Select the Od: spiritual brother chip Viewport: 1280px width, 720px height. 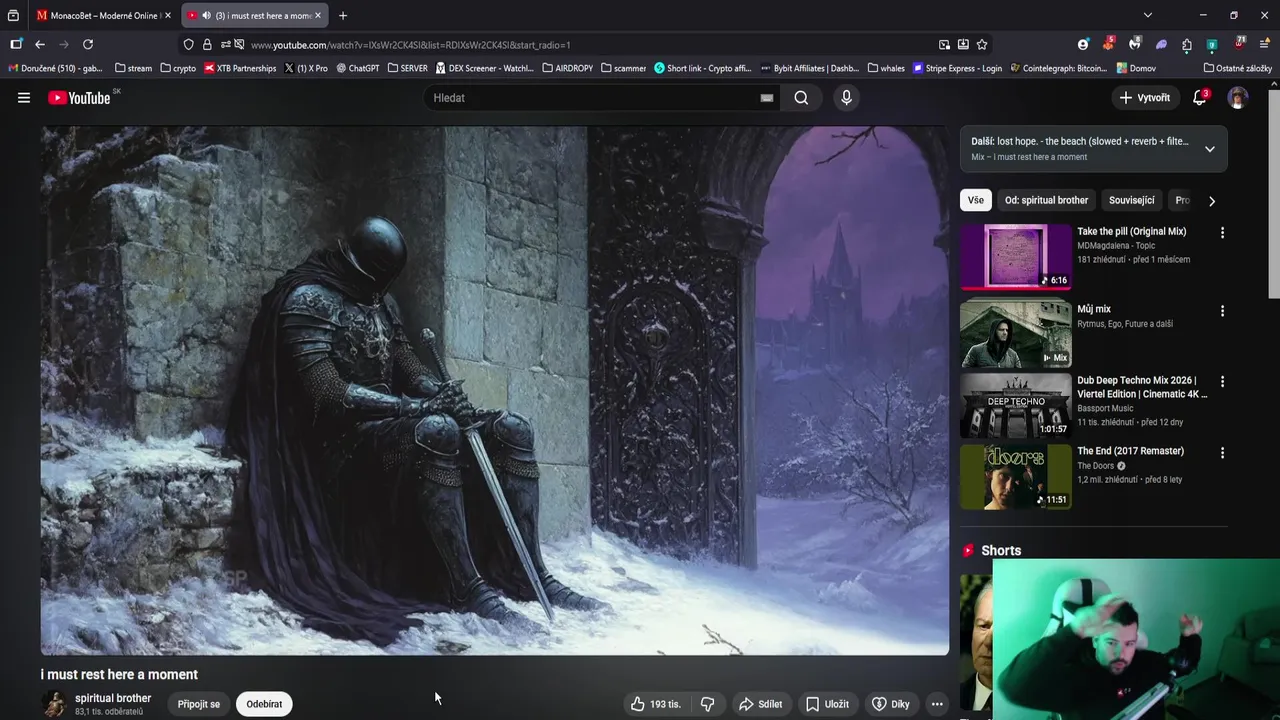coord(1046,200)
